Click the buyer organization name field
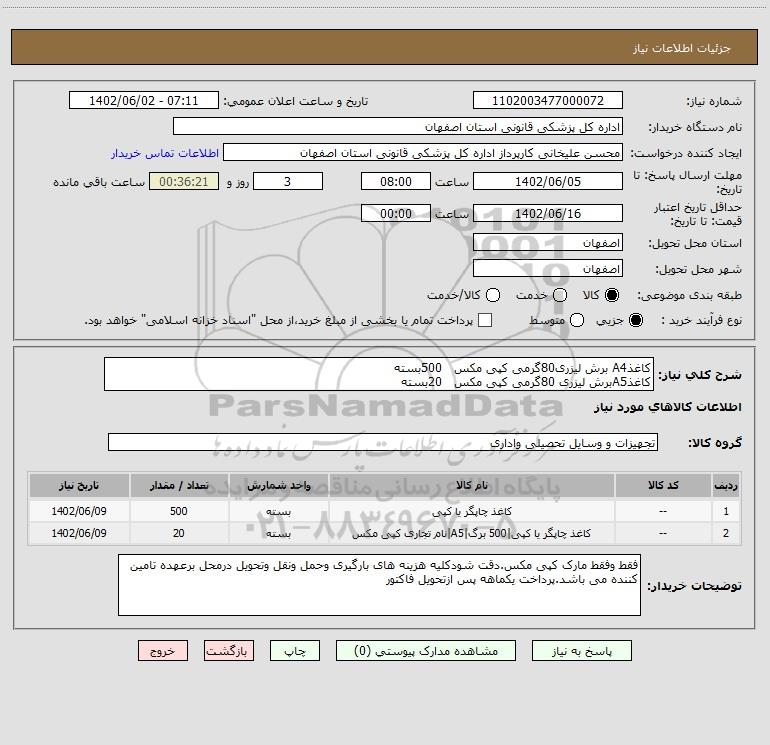The image size is (770, 745). click(x=398, y=127)
